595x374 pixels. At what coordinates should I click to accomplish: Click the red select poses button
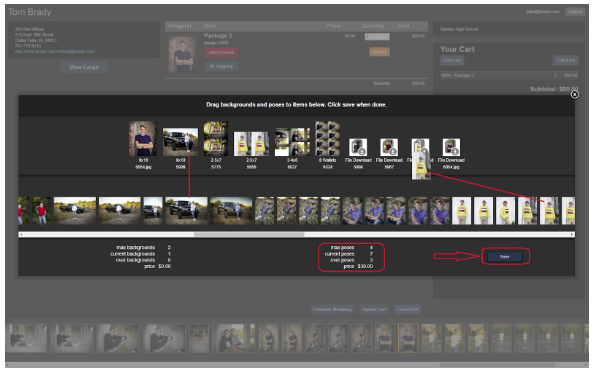(x=221, y=52)
